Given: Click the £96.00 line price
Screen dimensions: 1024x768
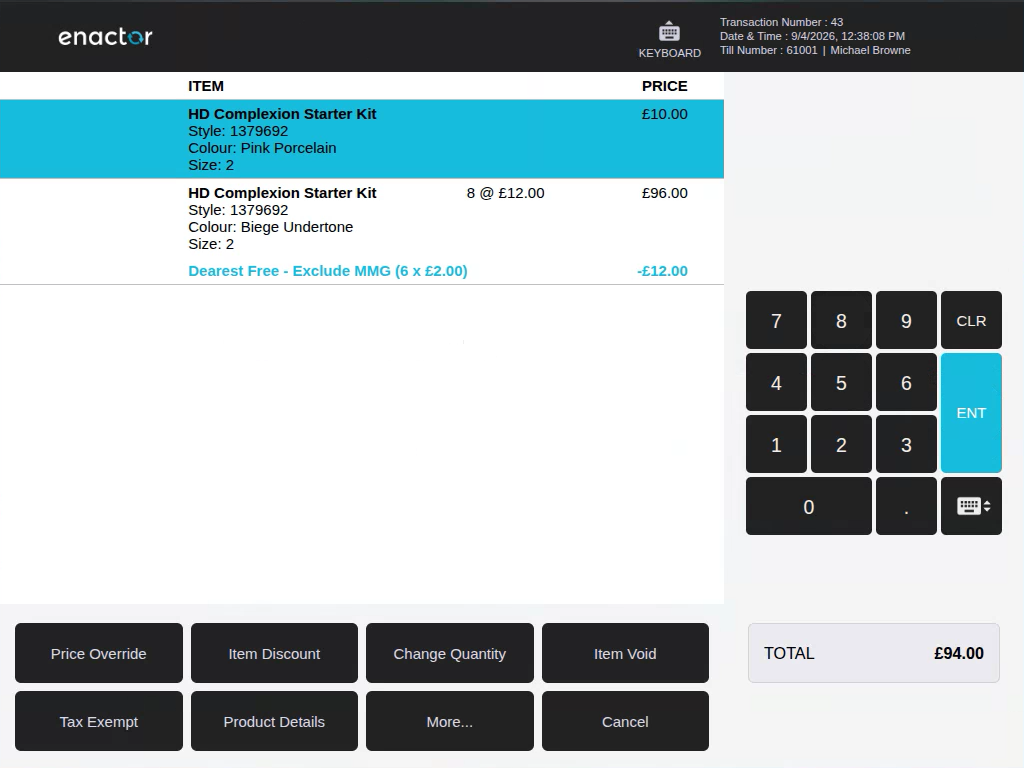Looking at the screenshot, I should [664, 193].
